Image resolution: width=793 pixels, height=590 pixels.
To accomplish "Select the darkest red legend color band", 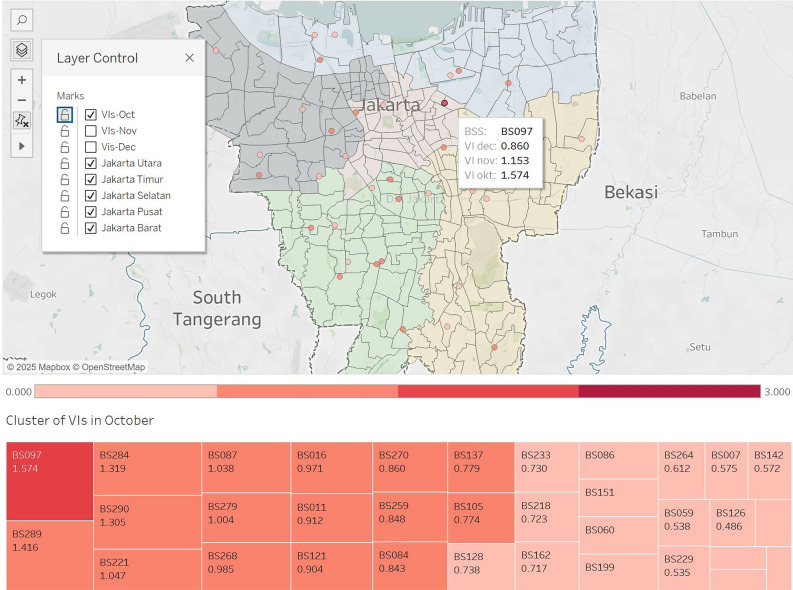I will point(670,391).
